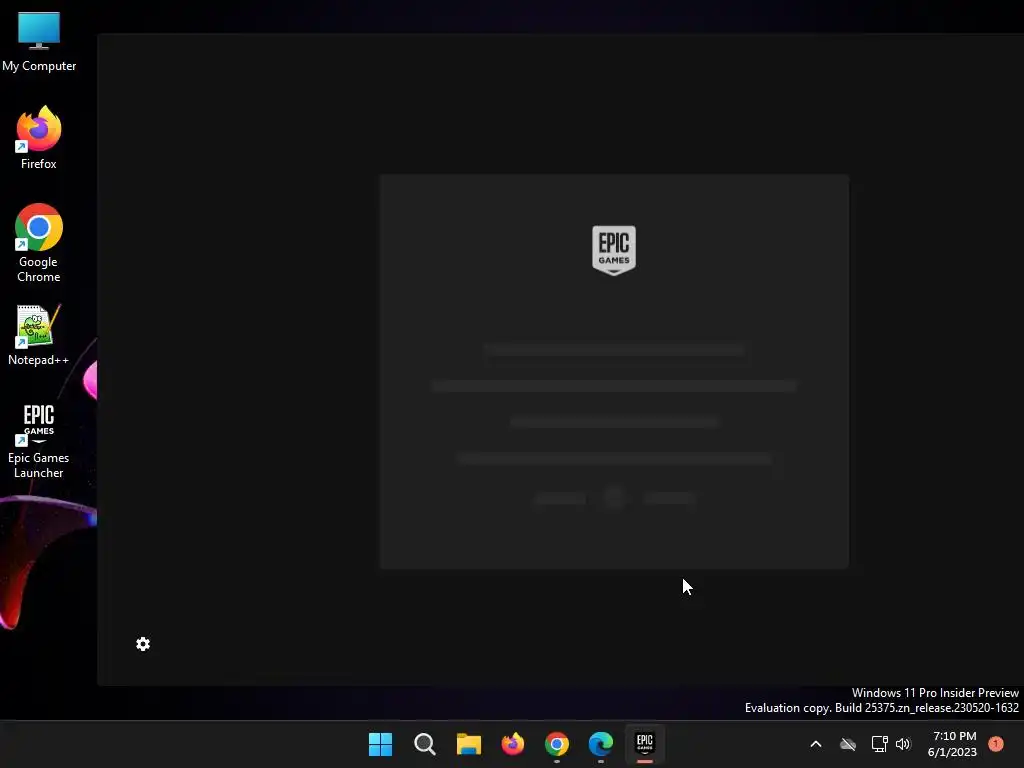Select the Notepad++ desktop shortcut
Viewport: 1024px width, 768px height.
point(39,335)
